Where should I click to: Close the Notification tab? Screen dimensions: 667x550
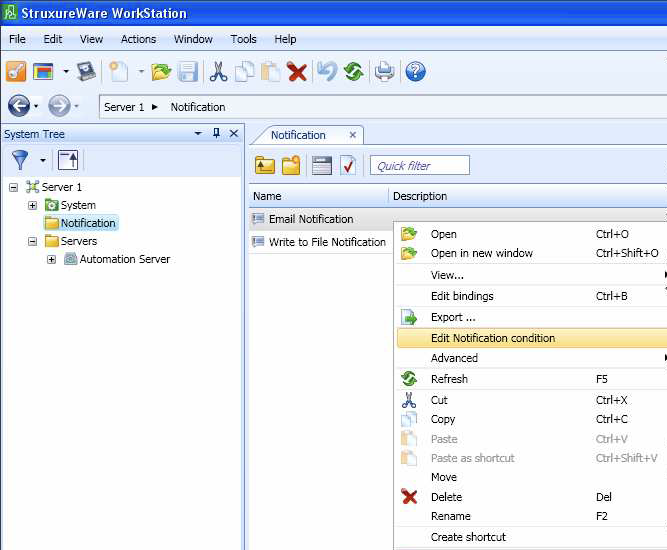353,135
